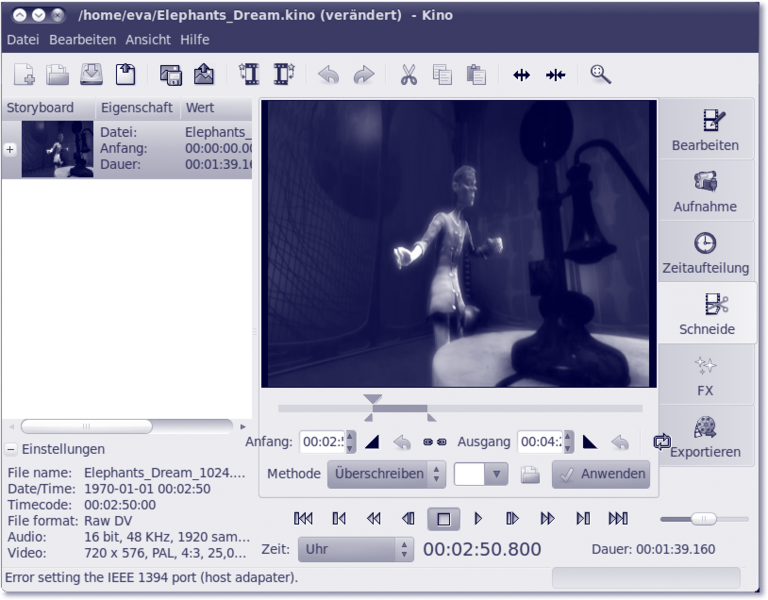Expand the storyboard scene with plus icon

coord(10,149)
